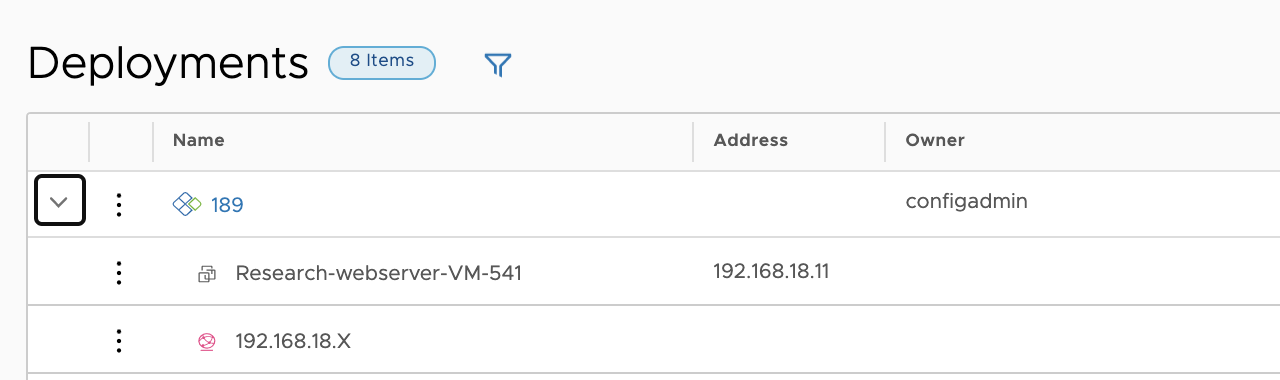The height and width of the screenshot is (380, 1280).
Task: Open actions menu for Research-webserver-VM-541
Action: tap(119, 272)
